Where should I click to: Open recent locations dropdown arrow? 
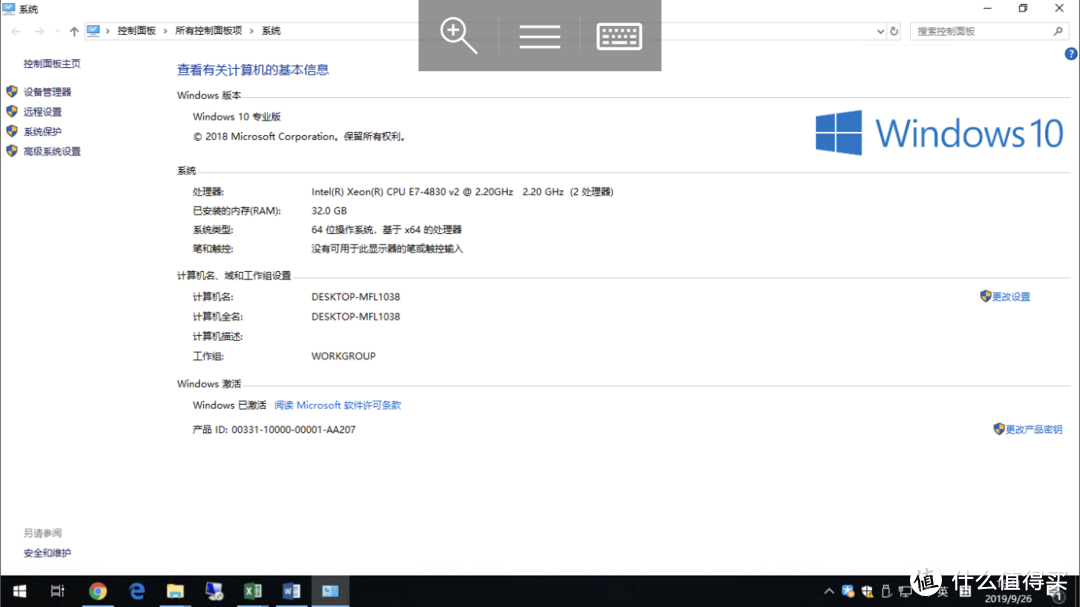click(x=57, y=31)
